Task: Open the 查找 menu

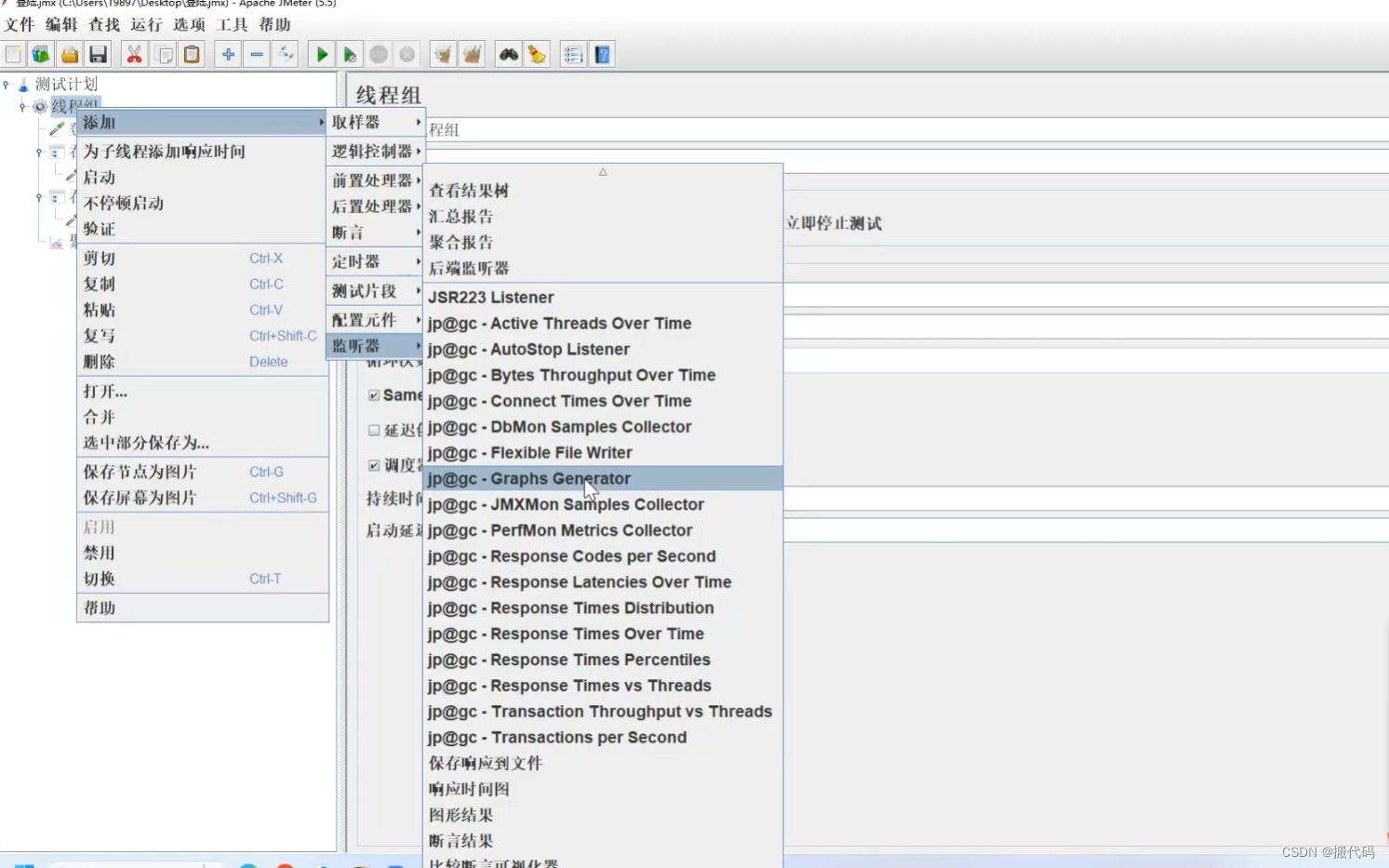Action: pyautogui.click(x=104, y=25)
